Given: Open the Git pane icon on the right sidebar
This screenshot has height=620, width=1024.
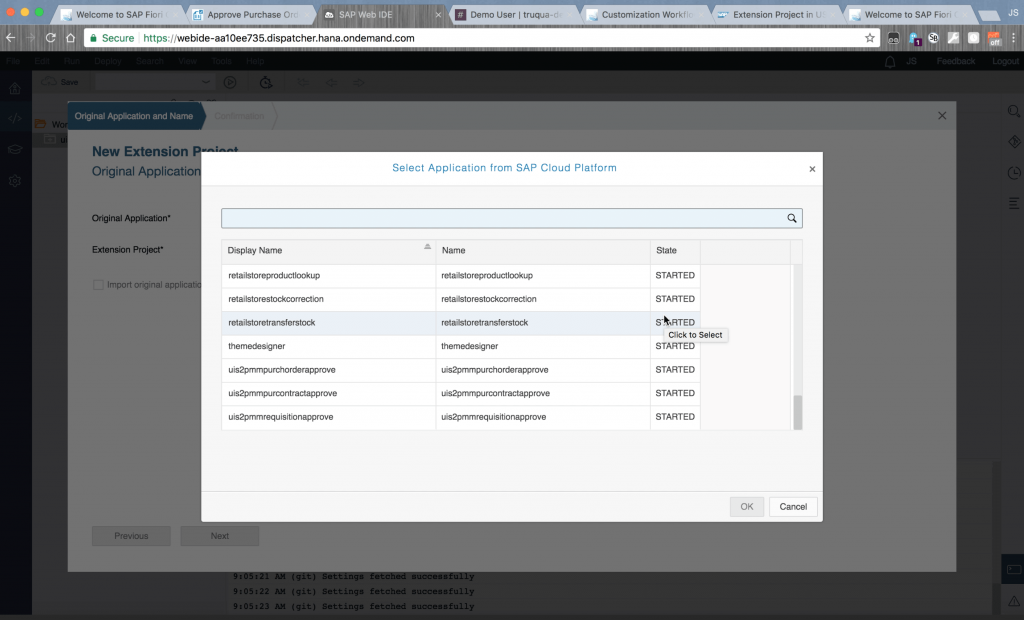Looking at the screenshot, I should coord(1014,142).
